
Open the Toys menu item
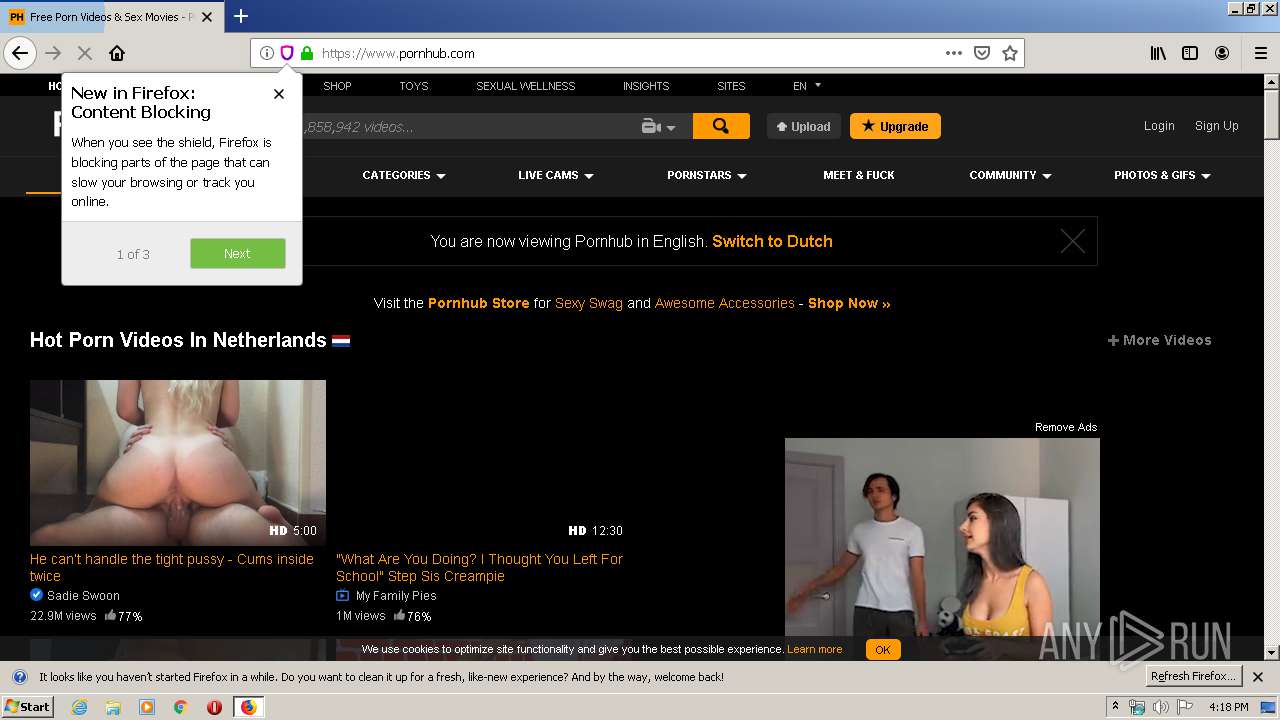414,86
